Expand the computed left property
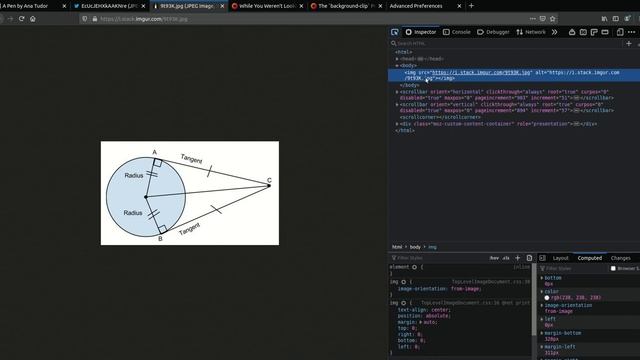Image resolution: width=640 pixels, height=360 pixels. pyautogui.click(x=542, y=319)
